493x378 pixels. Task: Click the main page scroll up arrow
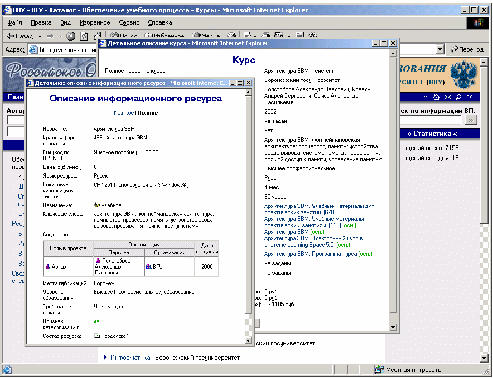[x=484, y=62]
